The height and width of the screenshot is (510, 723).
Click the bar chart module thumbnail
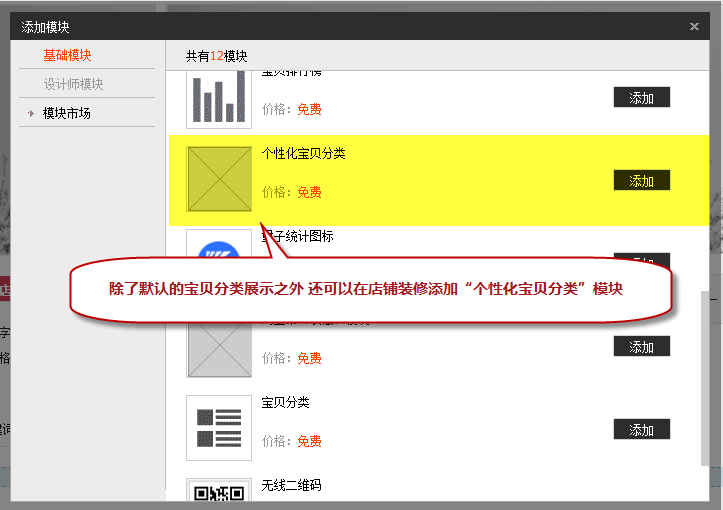point(219,100)
